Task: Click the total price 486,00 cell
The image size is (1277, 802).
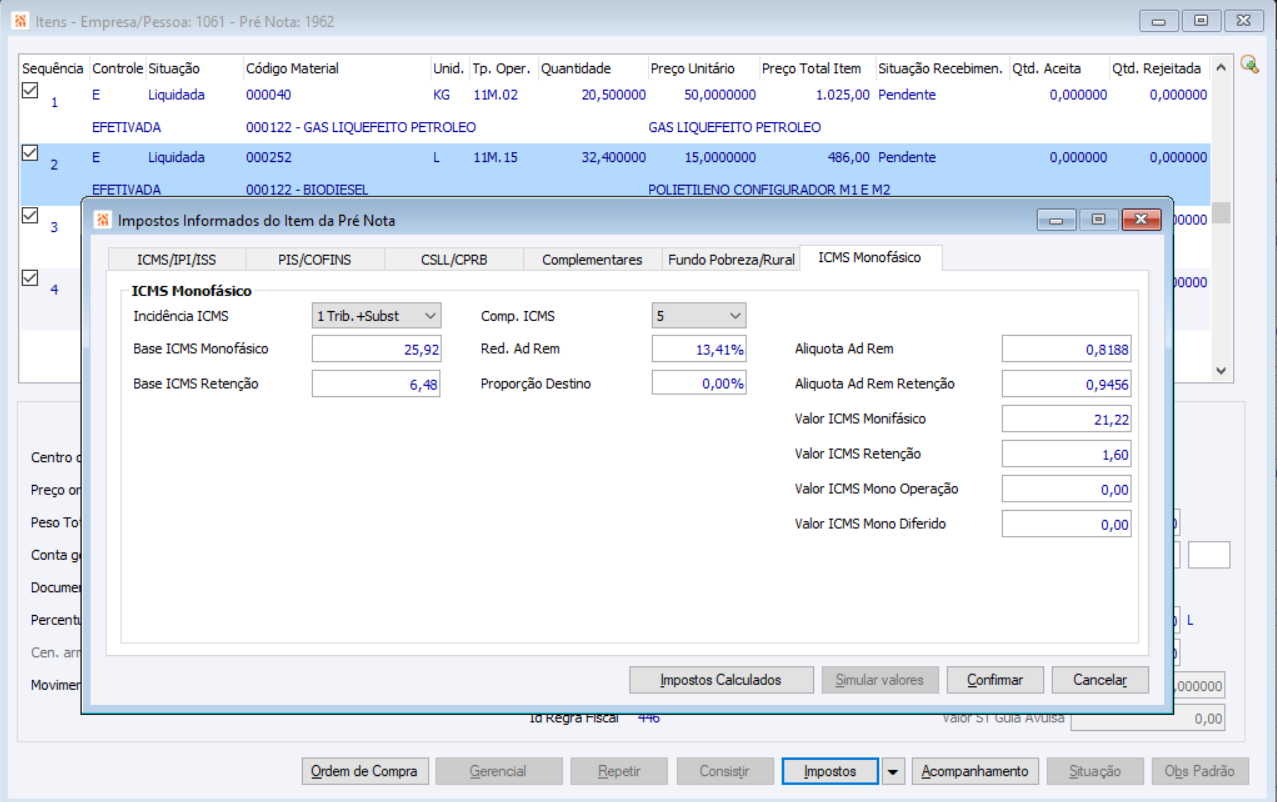Action: coord(848,157)
